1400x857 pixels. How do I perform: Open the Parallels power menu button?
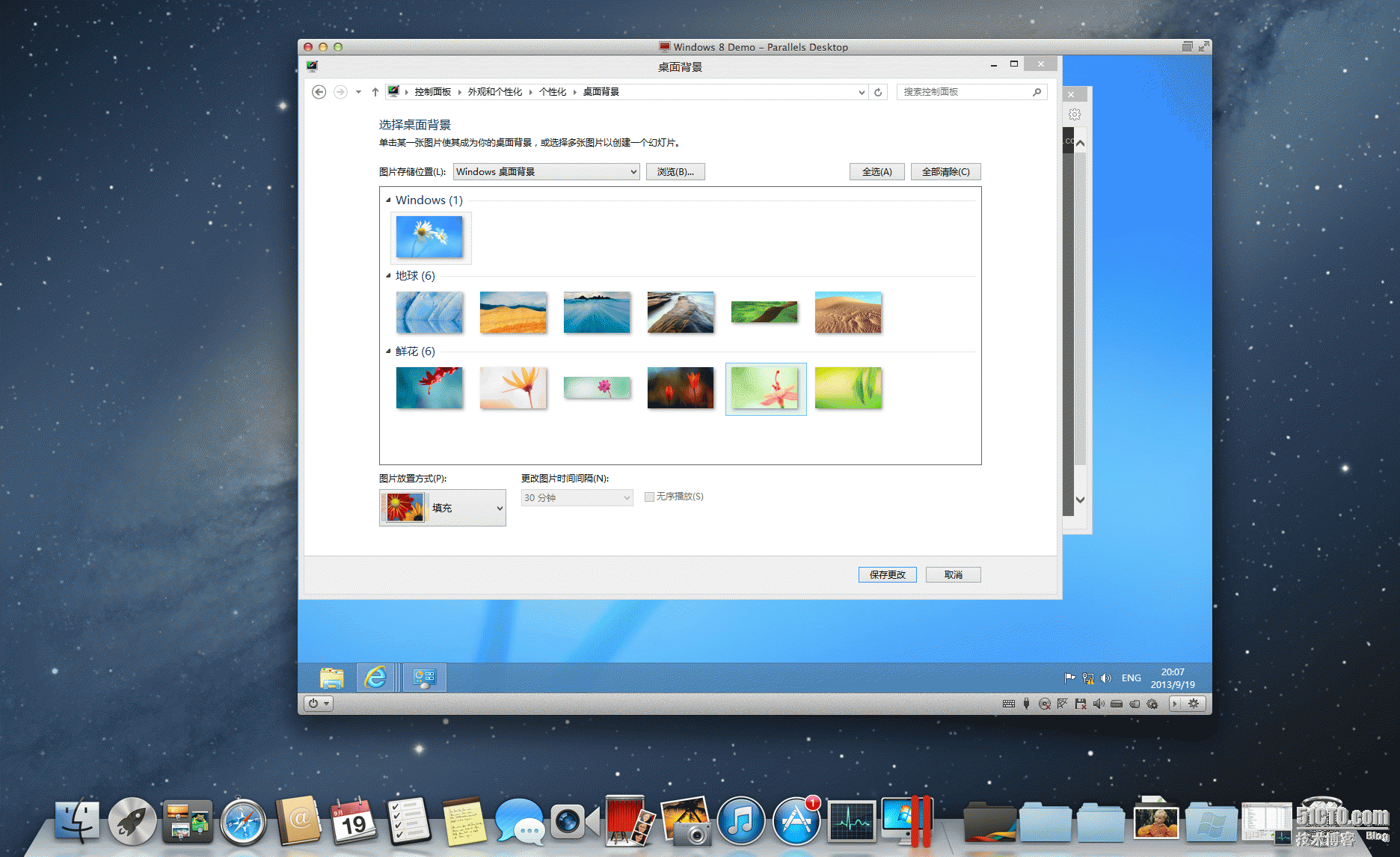(318, 704)
